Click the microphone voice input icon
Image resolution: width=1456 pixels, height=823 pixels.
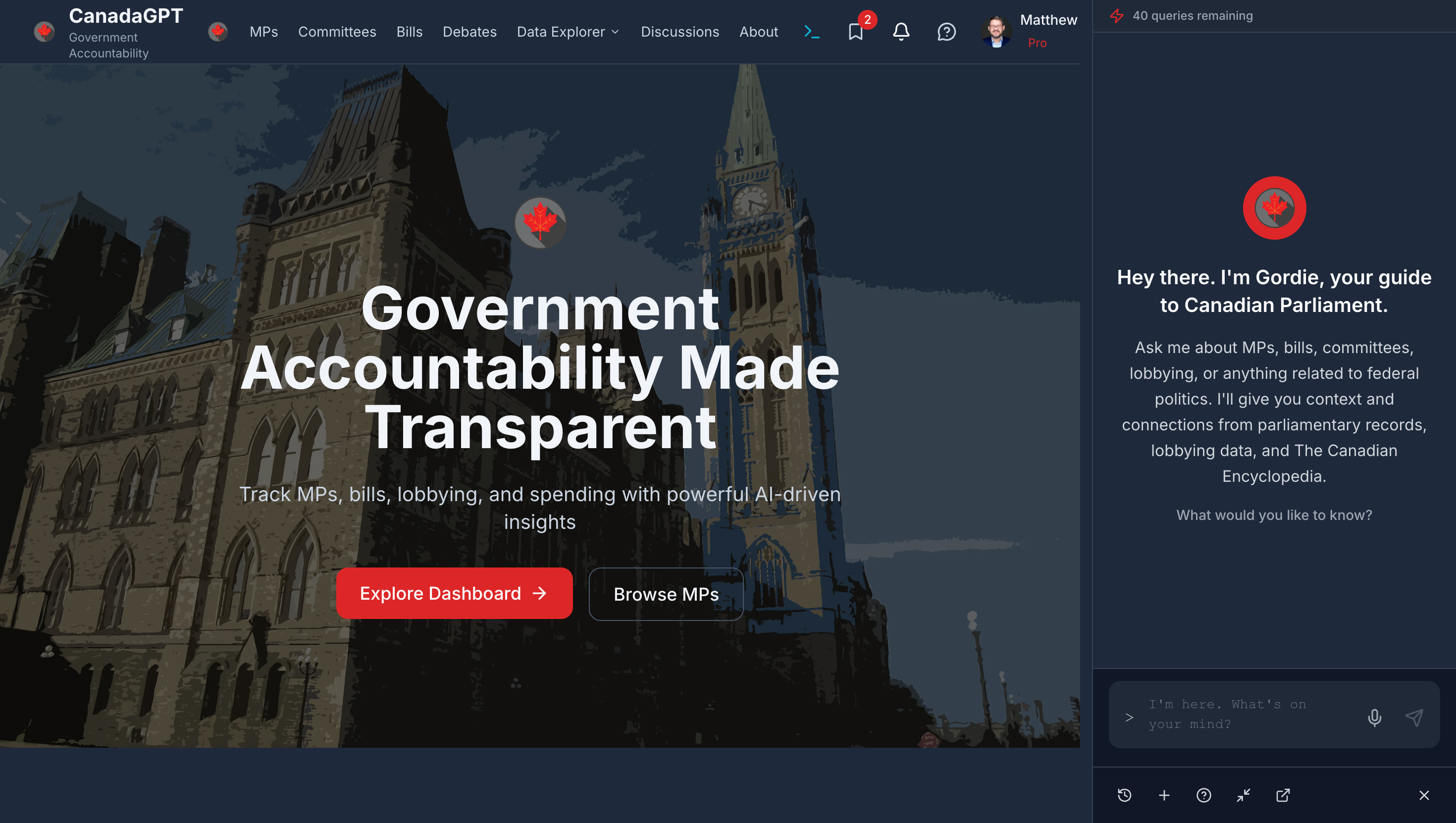[x=1374, y=718]
